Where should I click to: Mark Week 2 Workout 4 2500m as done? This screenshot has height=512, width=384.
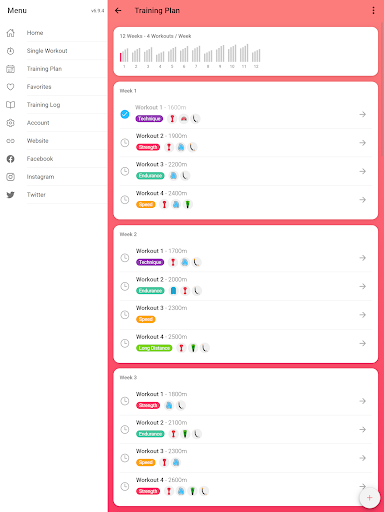125,343
